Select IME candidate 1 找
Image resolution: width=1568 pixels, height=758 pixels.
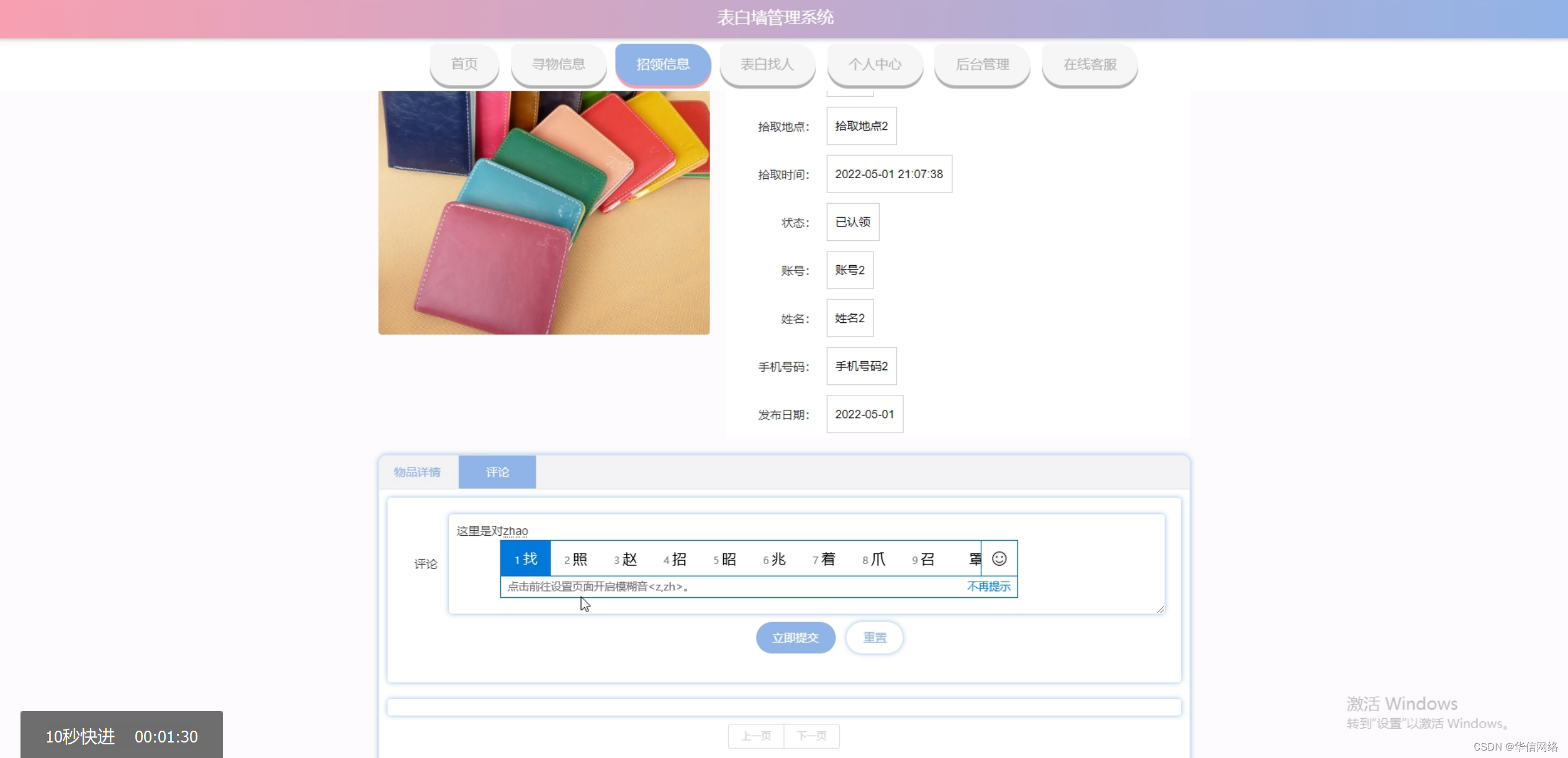point(526,559)
